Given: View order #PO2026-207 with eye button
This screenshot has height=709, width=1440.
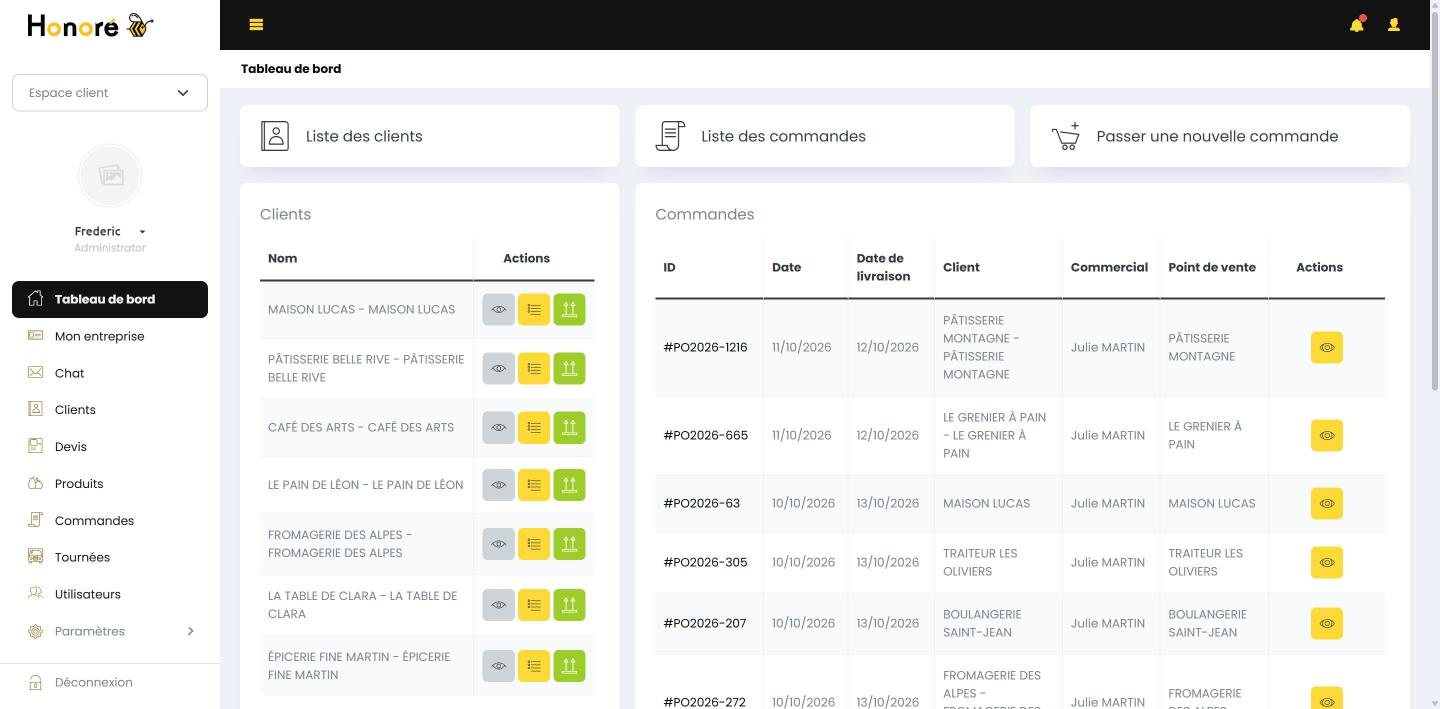Looking at the screenshot, I should (x=1327, y=624).
